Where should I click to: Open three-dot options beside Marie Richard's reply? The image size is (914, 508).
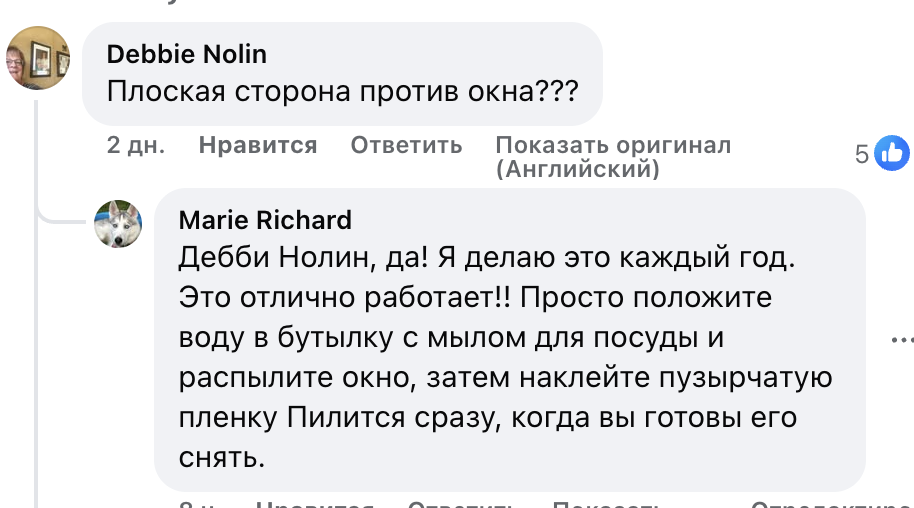(x=902, y=340)
